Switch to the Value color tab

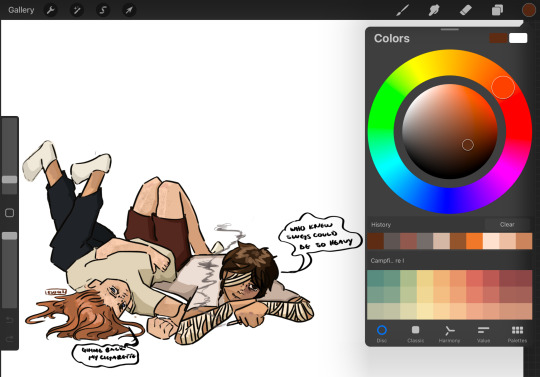pyautogui.click(x=483, y=334)
